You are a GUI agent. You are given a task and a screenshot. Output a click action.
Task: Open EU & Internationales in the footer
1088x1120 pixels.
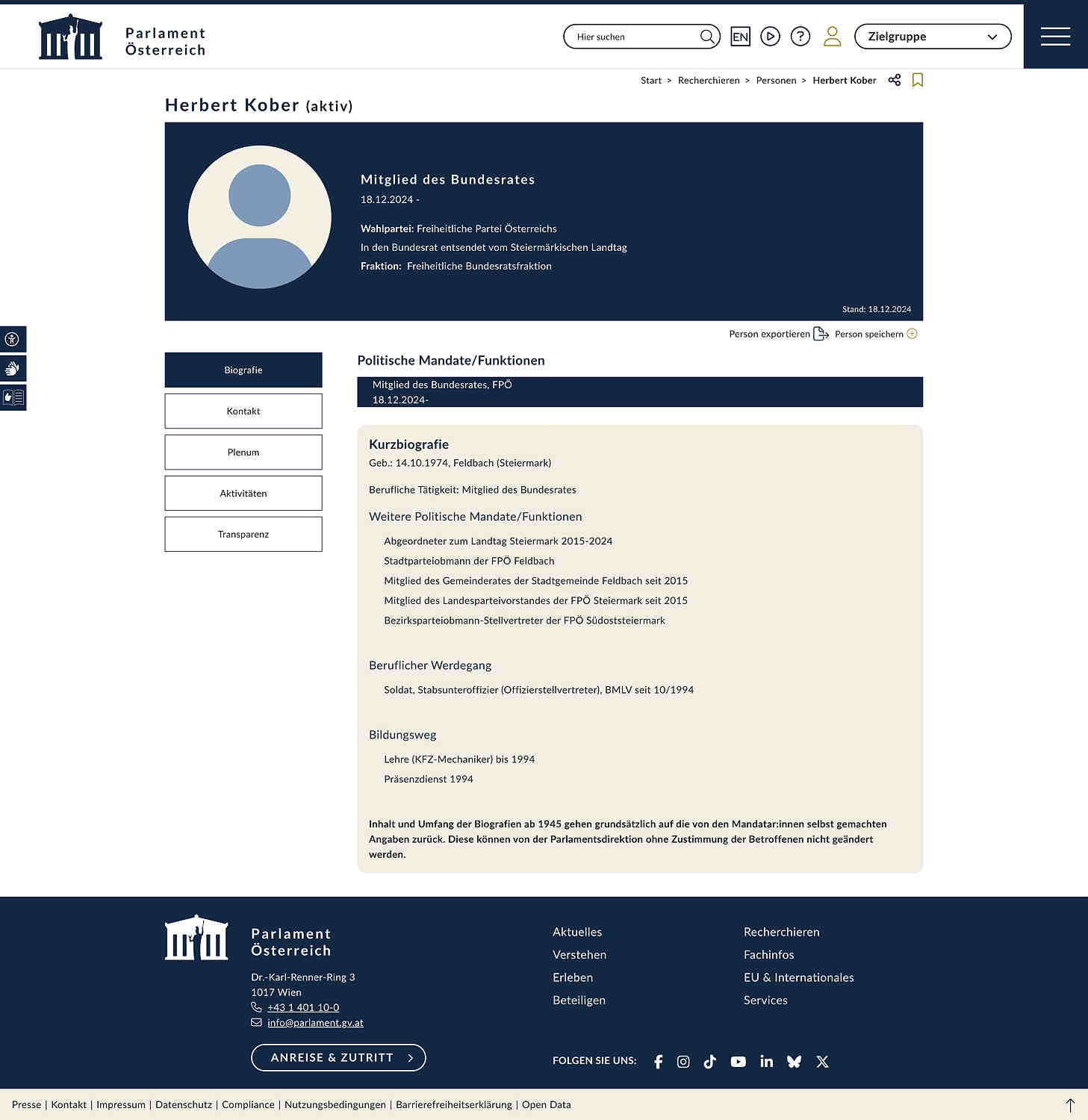[799, 977]
